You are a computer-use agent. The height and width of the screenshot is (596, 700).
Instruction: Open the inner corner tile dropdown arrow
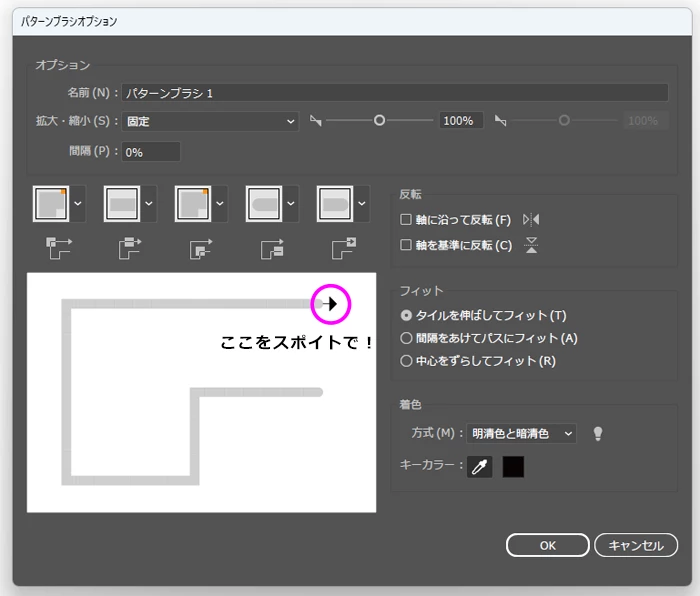click(220, 204)
